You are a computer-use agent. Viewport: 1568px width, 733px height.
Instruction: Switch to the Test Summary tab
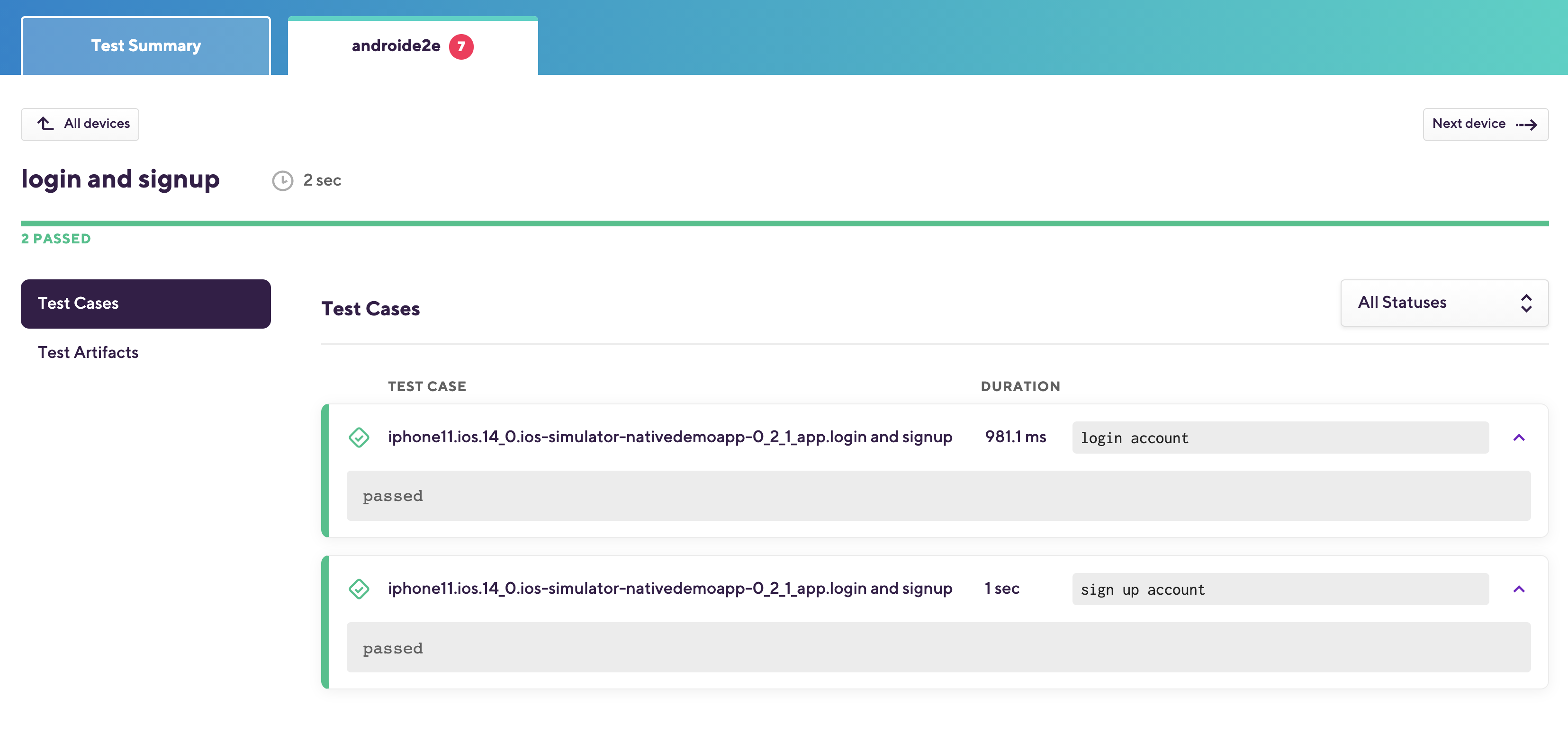coord(145,46)
